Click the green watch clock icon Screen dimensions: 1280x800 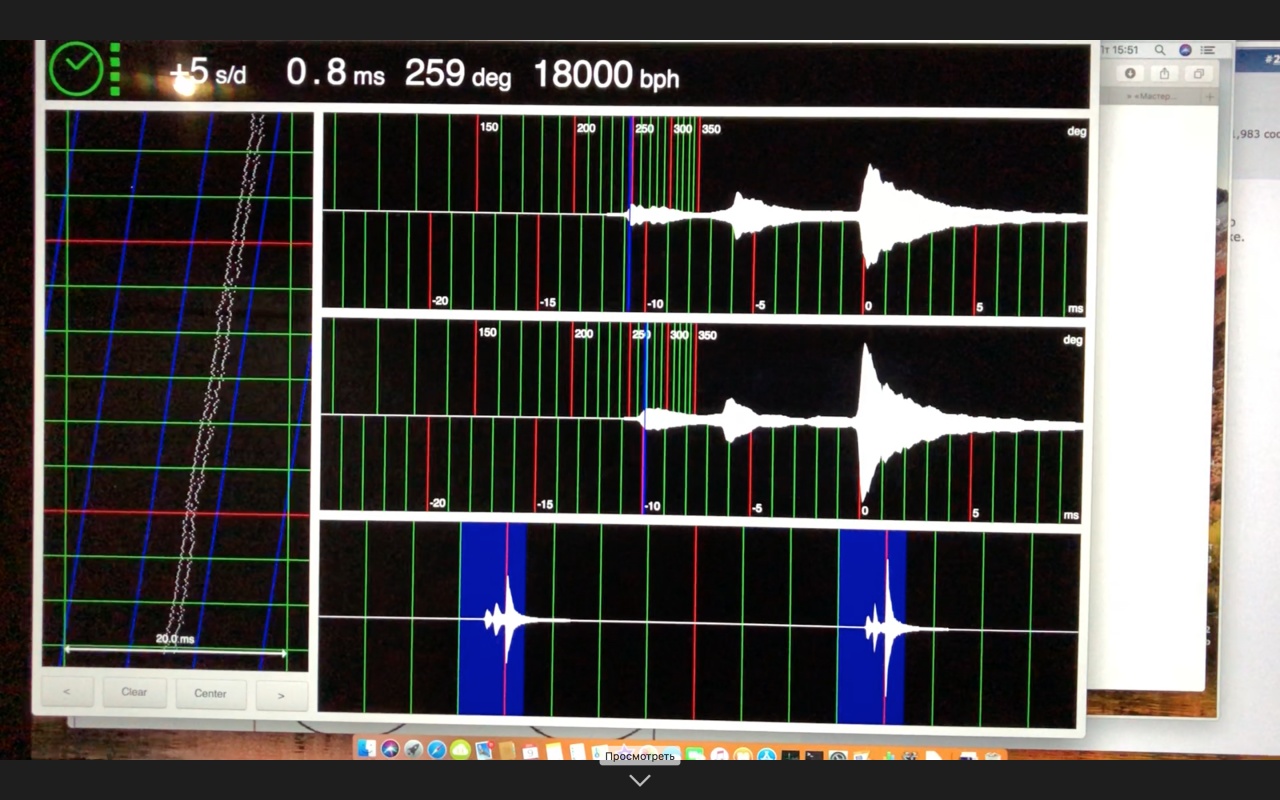tap(76, 69)
